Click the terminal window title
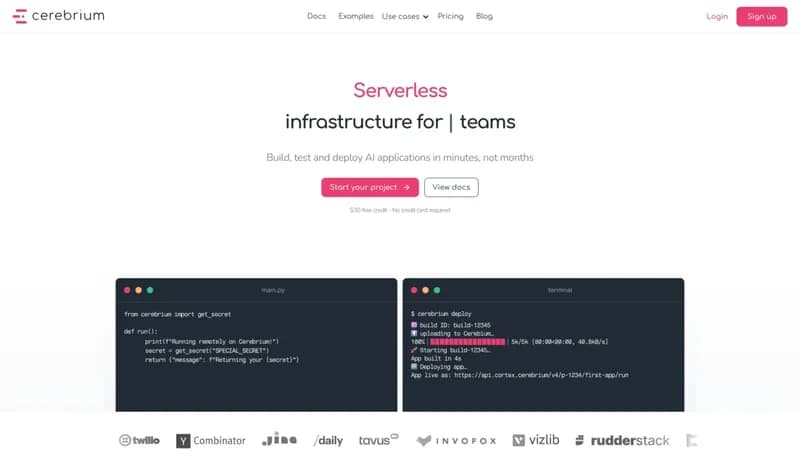This screenshot has width=800, height=458. pyautogui.click(x=560, y=290)
